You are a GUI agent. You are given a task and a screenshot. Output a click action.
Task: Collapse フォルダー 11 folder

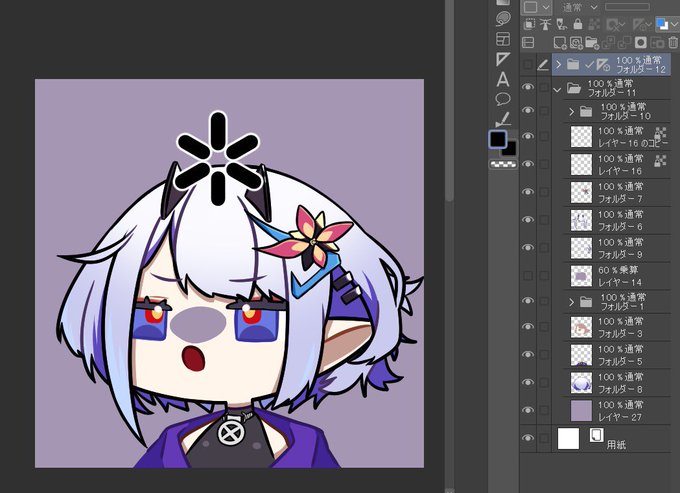(x=557, y=90)
